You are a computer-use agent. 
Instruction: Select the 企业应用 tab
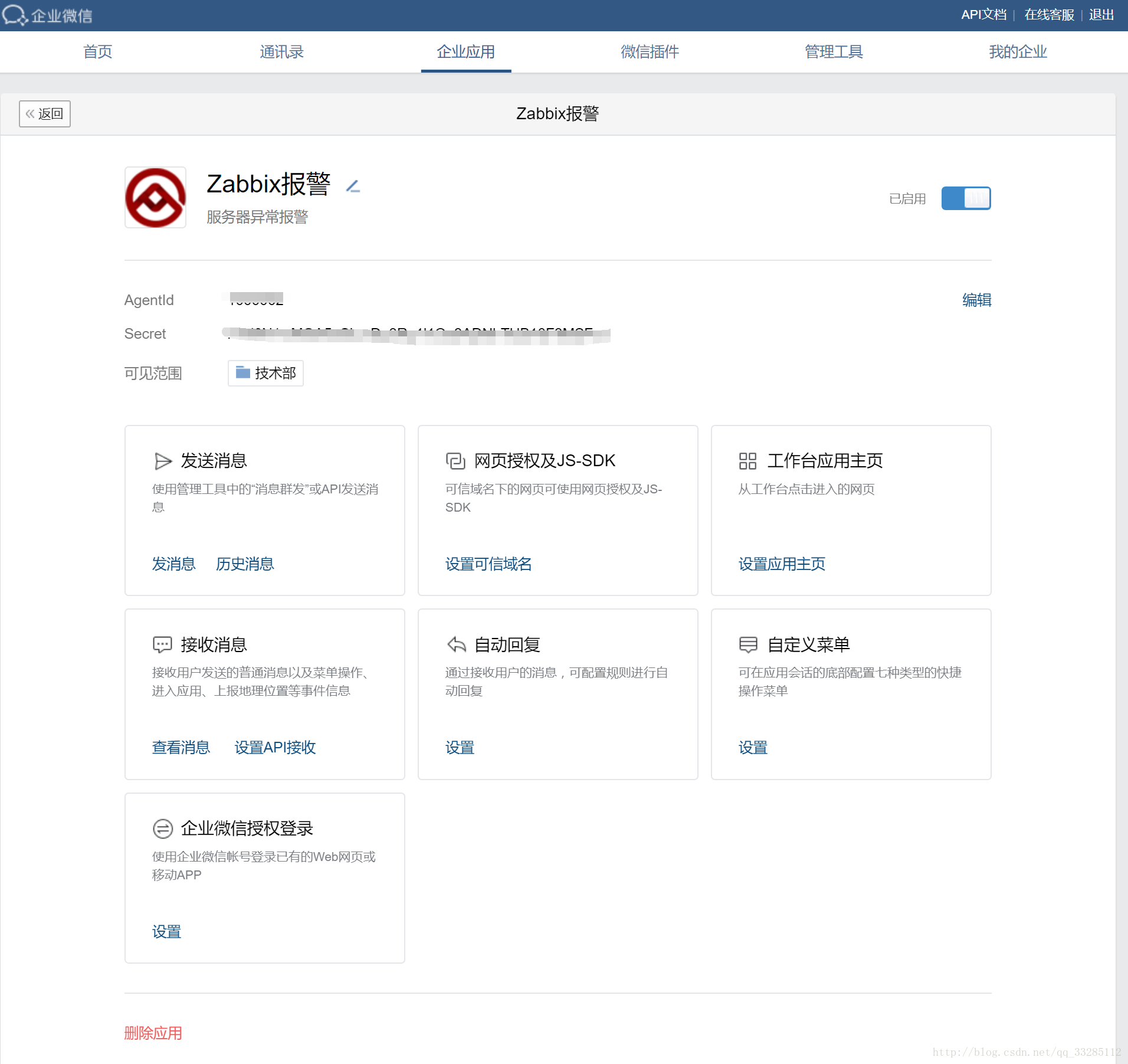[466, 52]
